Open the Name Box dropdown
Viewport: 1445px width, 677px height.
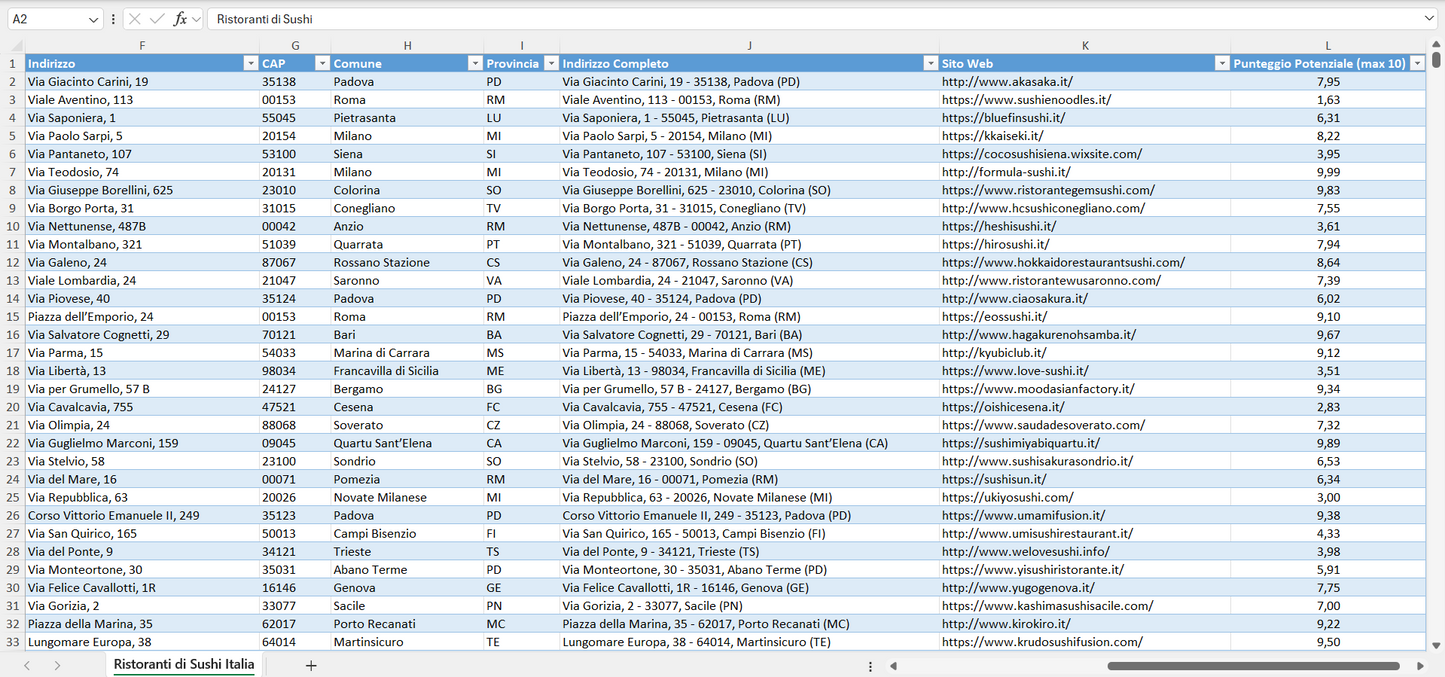(94, 18)
